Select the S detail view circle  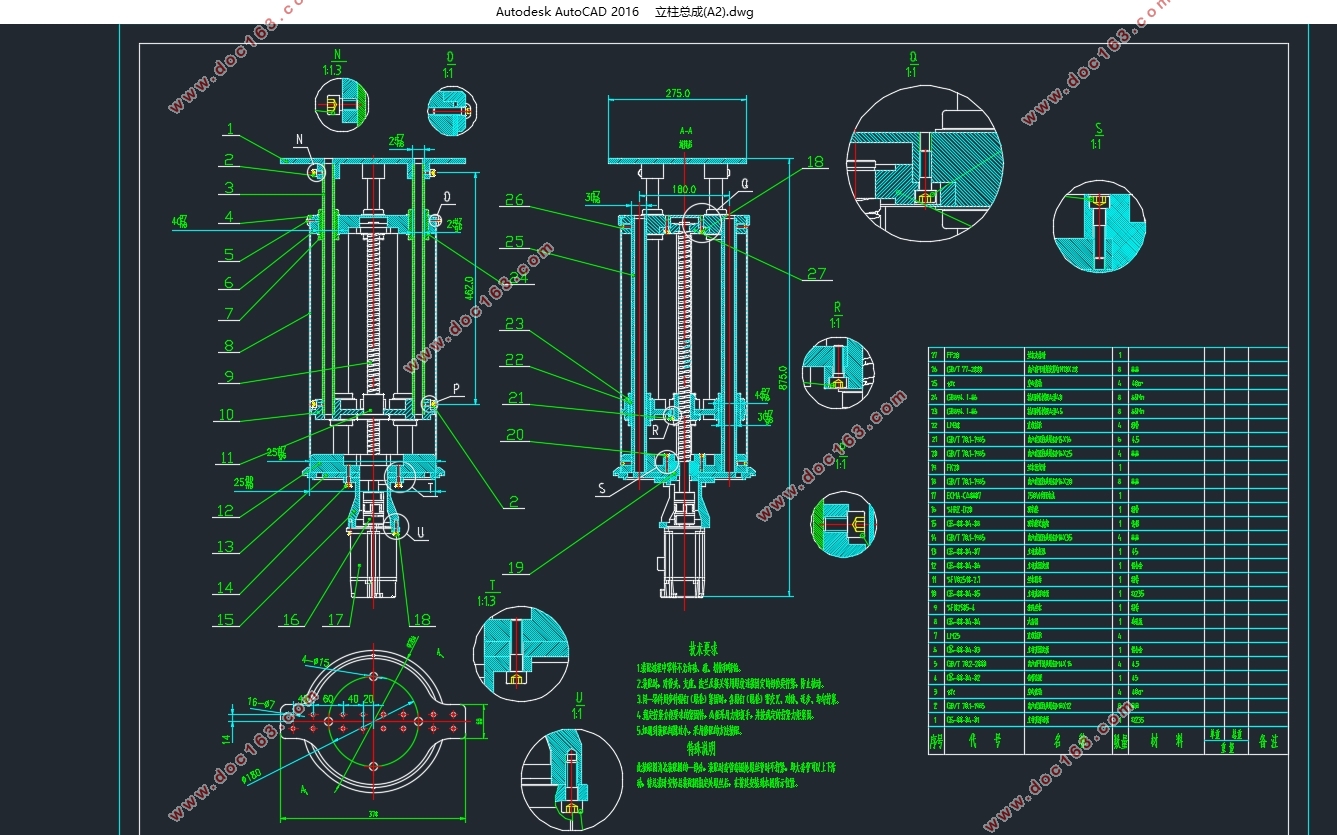(1098, 225)
